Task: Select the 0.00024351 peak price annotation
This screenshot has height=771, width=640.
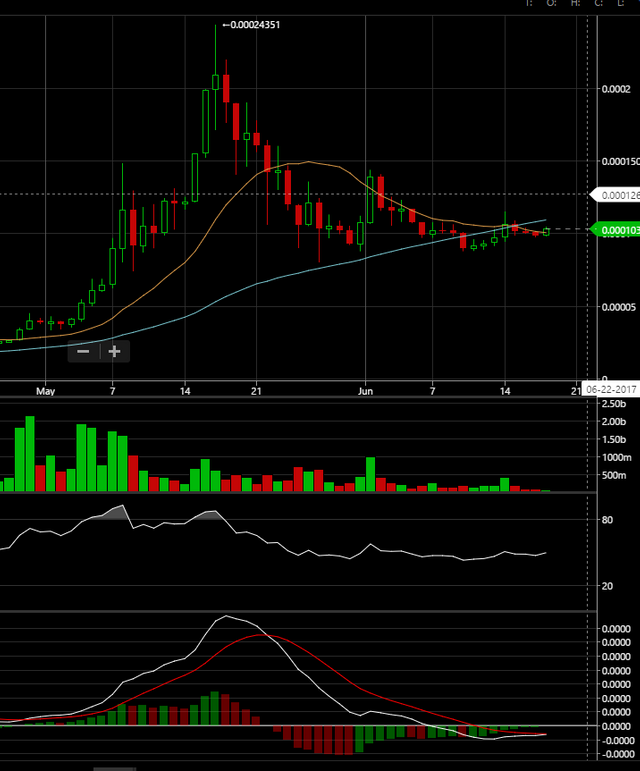Action: [x=251, y=25]
